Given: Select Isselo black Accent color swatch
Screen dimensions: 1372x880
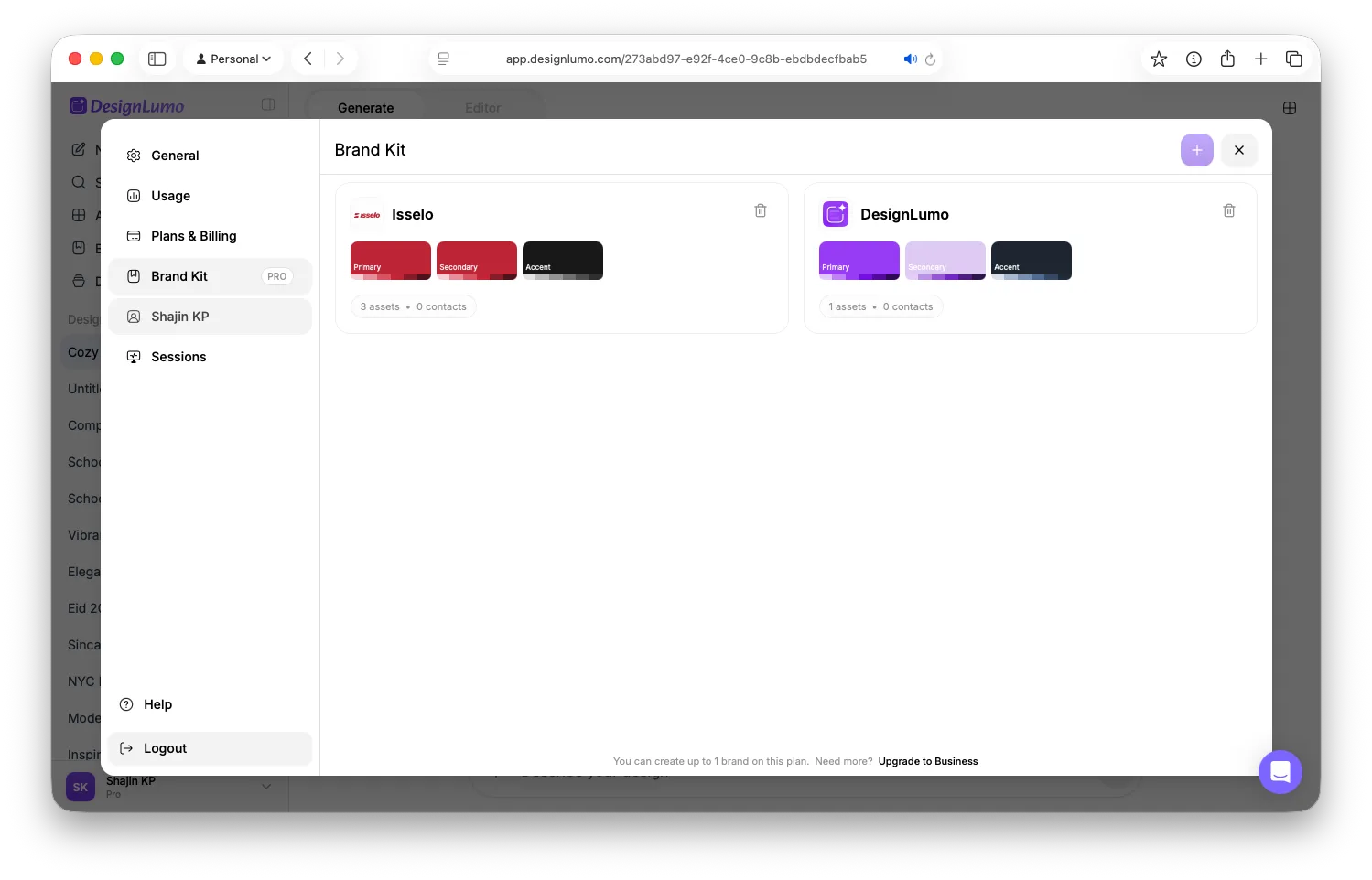Looking at the screenshot, I should coord(563,261).
